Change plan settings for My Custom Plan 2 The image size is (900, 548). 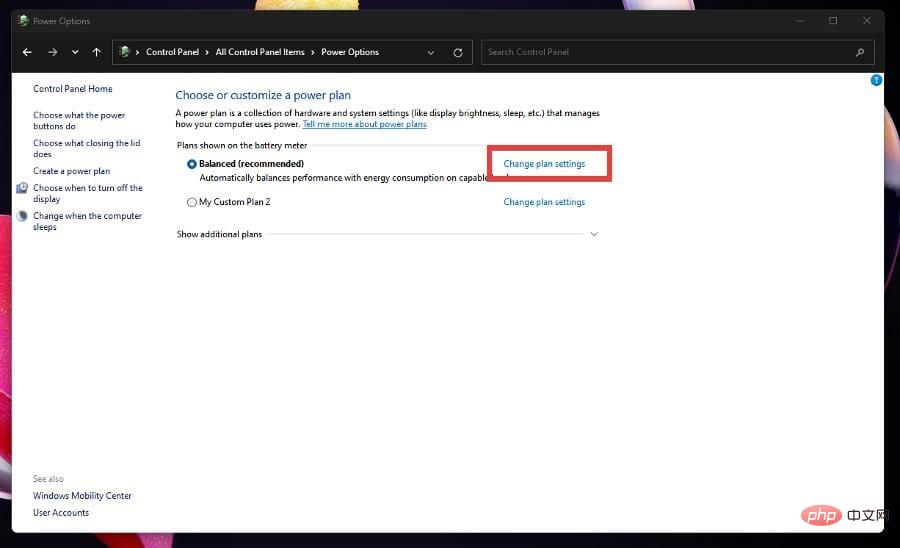[544, 202]
